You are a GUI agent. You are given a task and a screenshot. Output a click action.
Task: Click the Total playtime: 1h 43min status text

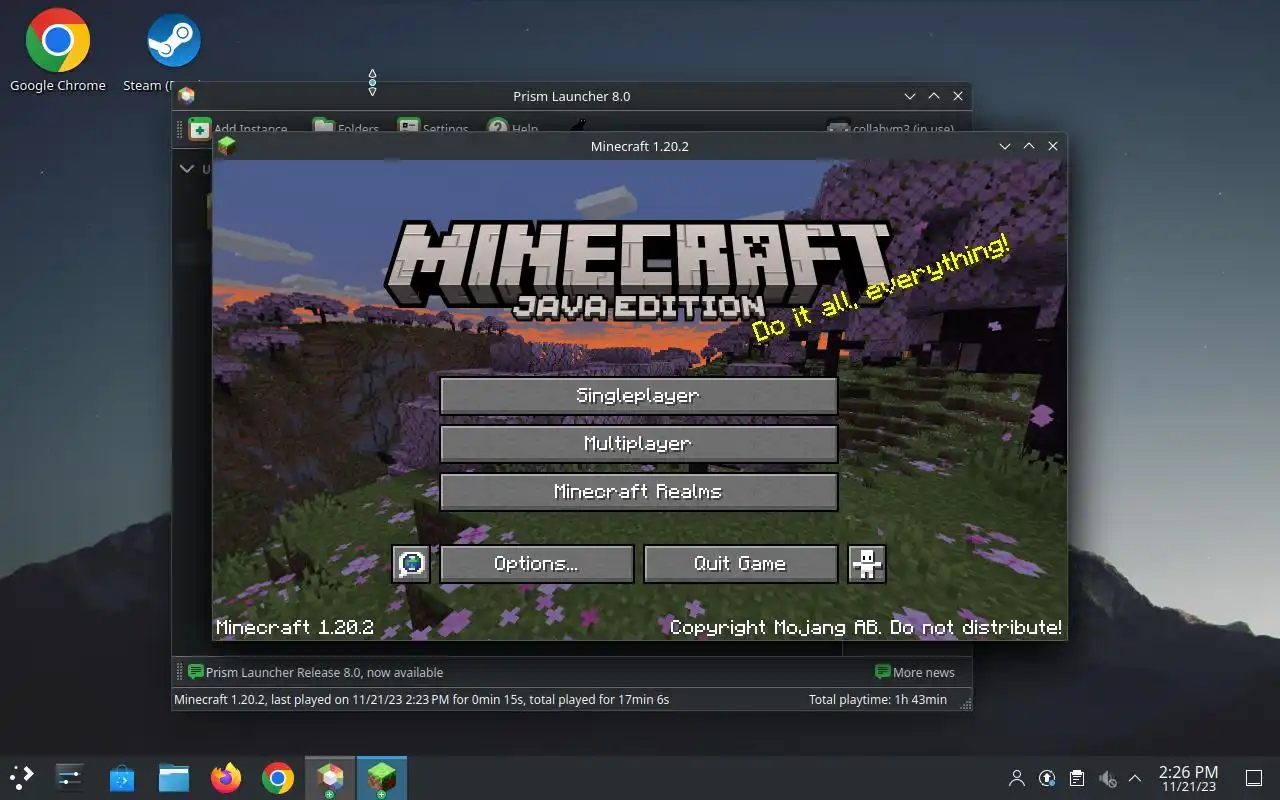point(878,699)
